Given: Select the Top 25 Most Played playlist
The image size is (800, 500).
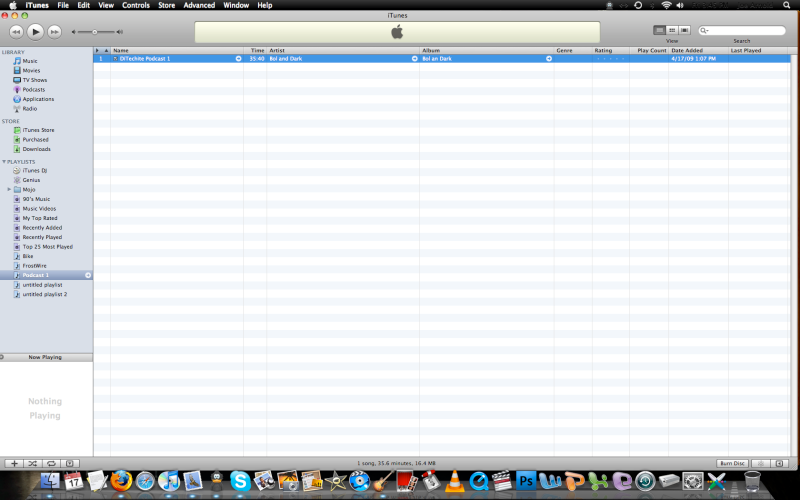Looking at the screenshot, I should (47, 247).
